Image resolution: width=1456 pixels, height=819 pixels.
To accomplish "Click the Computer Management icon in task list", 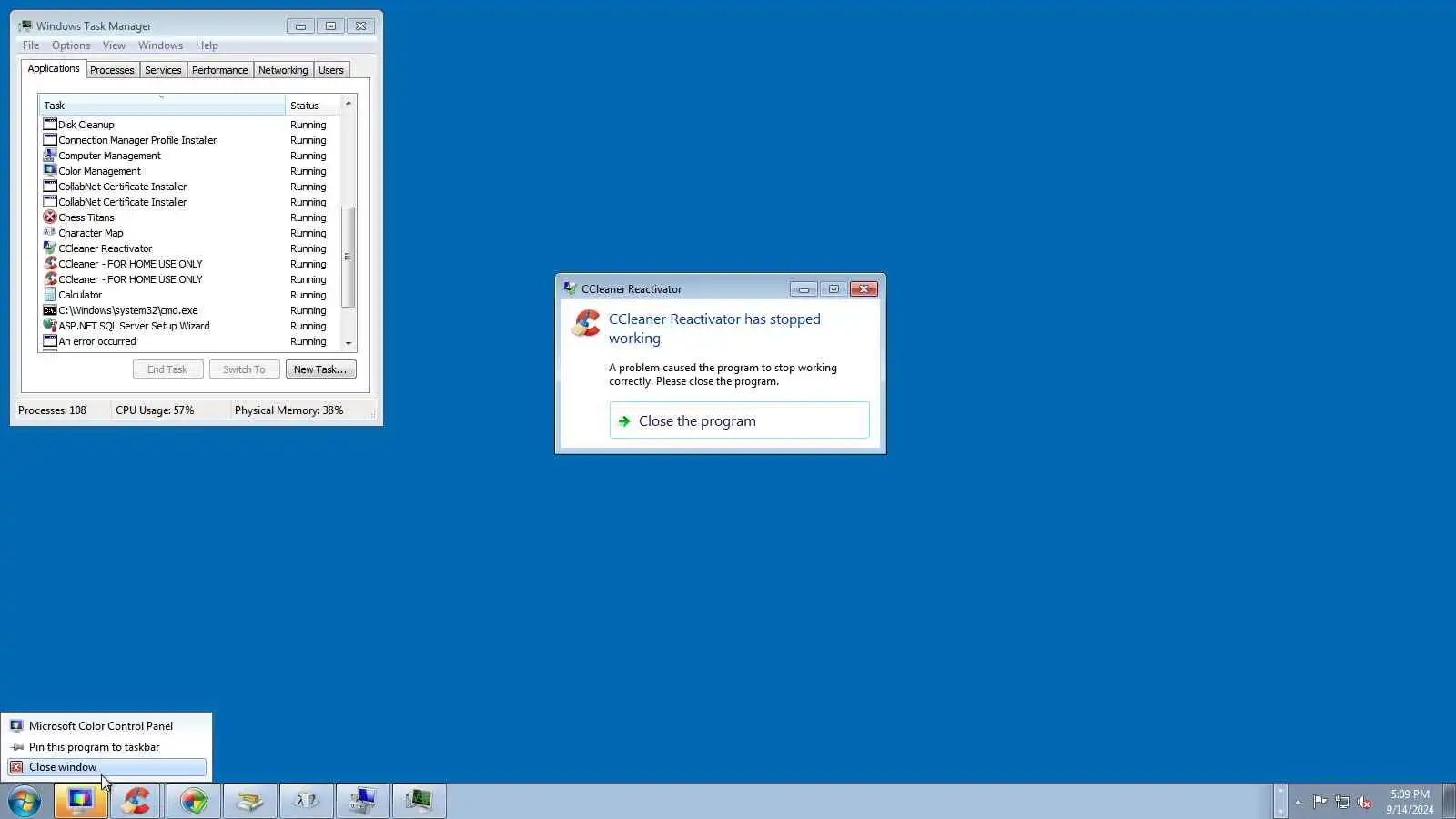I will point(50,156).
